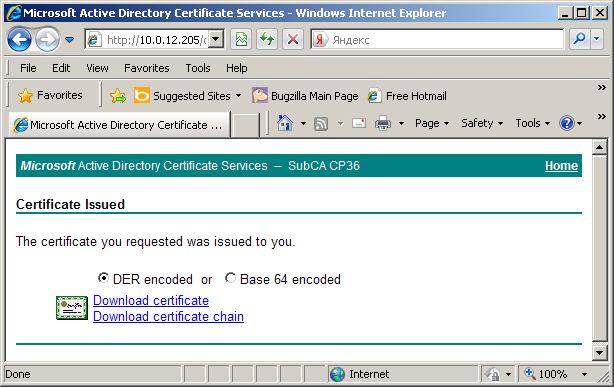Viewport: 614px width, 387px height.
Task: Click the Internet zone globe icon
Action: 337,374
